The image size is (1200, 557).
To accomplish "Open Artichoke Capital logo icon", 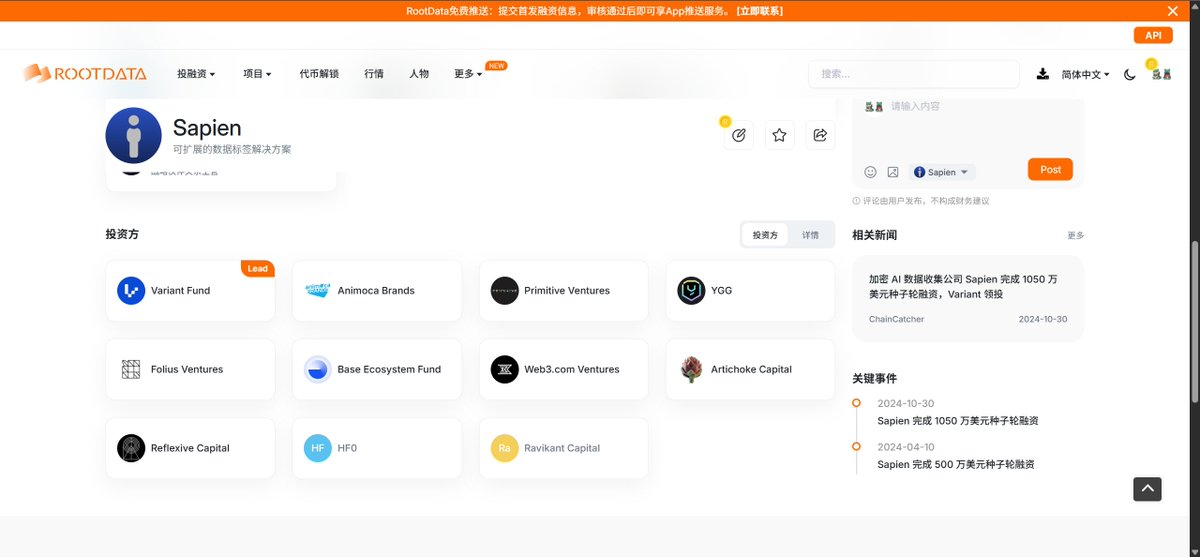I will [691, 370].
